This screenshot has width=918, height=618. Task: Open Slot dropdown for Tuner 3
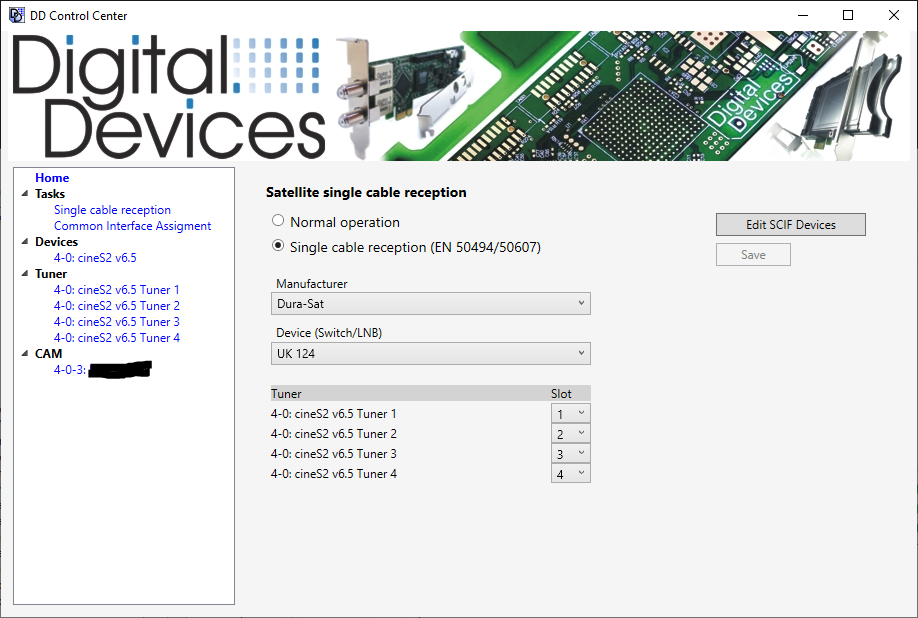570,454
